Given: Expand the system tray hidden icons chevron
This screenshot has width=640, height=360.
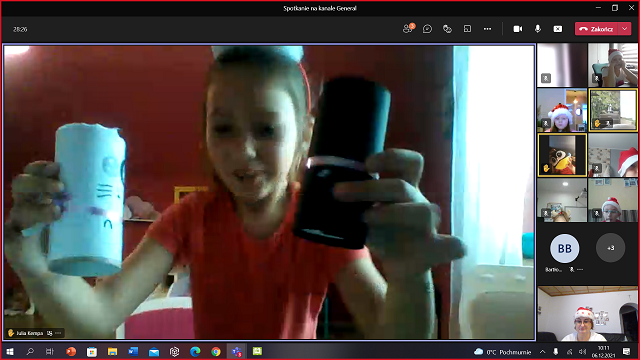Looking at the screenshot, I should click(542, 351).
